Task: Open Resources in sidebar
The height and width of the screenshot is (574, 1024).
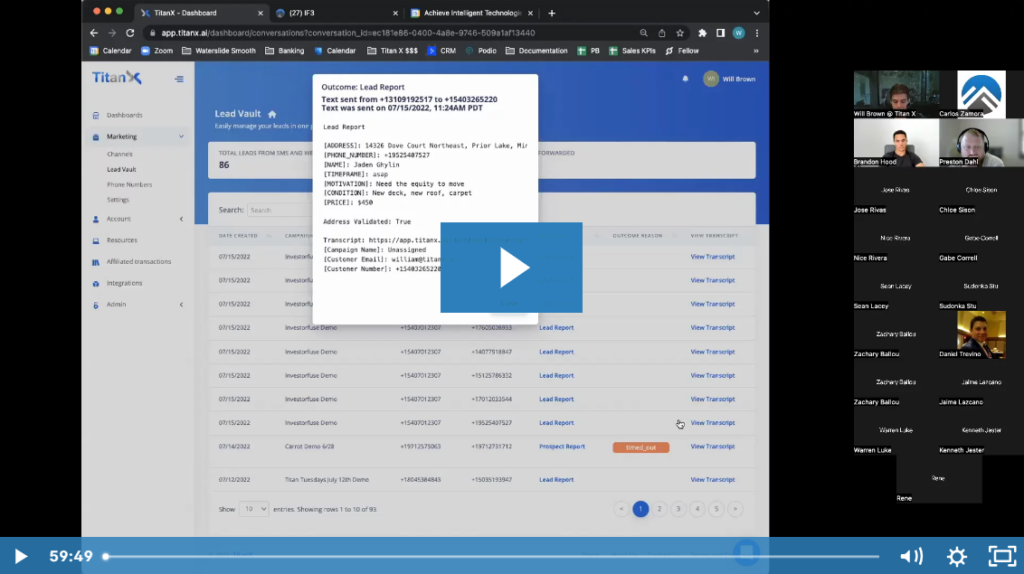Action: pos(121,240)
